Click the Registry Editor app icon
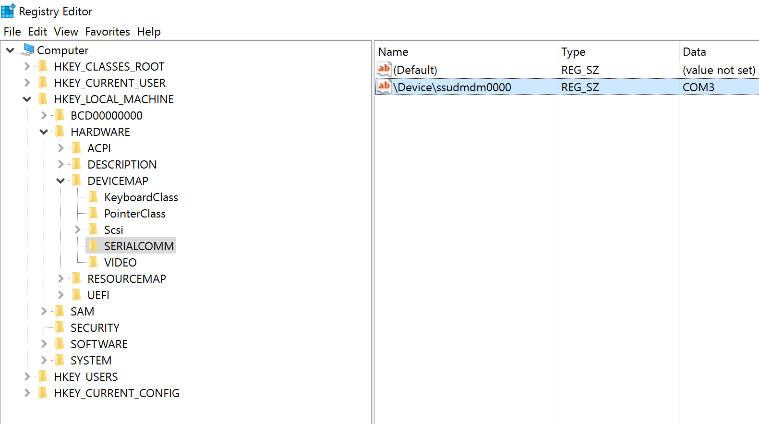This screenshot has height=424, width=759. (x=9, y=12)
